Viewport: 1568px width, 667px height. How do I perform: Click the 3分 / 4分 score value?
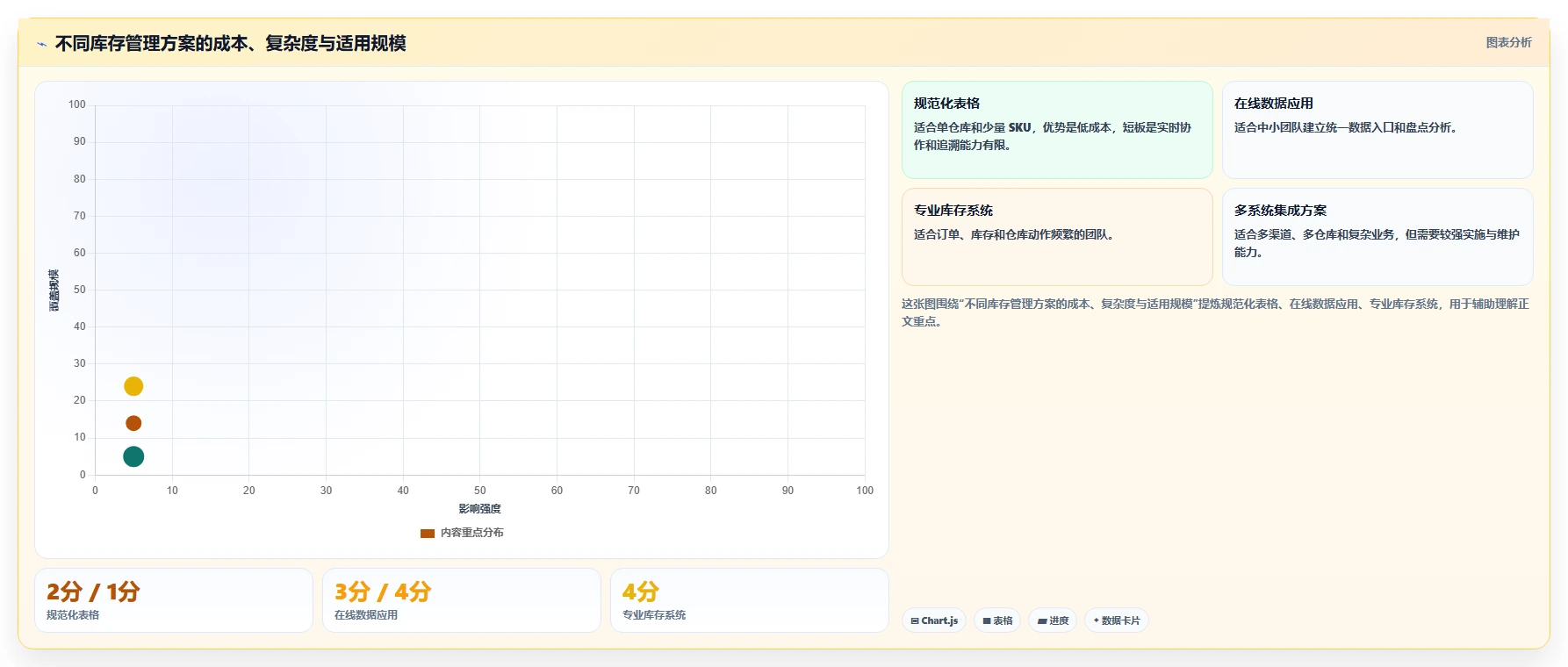[x=383, y=592]
